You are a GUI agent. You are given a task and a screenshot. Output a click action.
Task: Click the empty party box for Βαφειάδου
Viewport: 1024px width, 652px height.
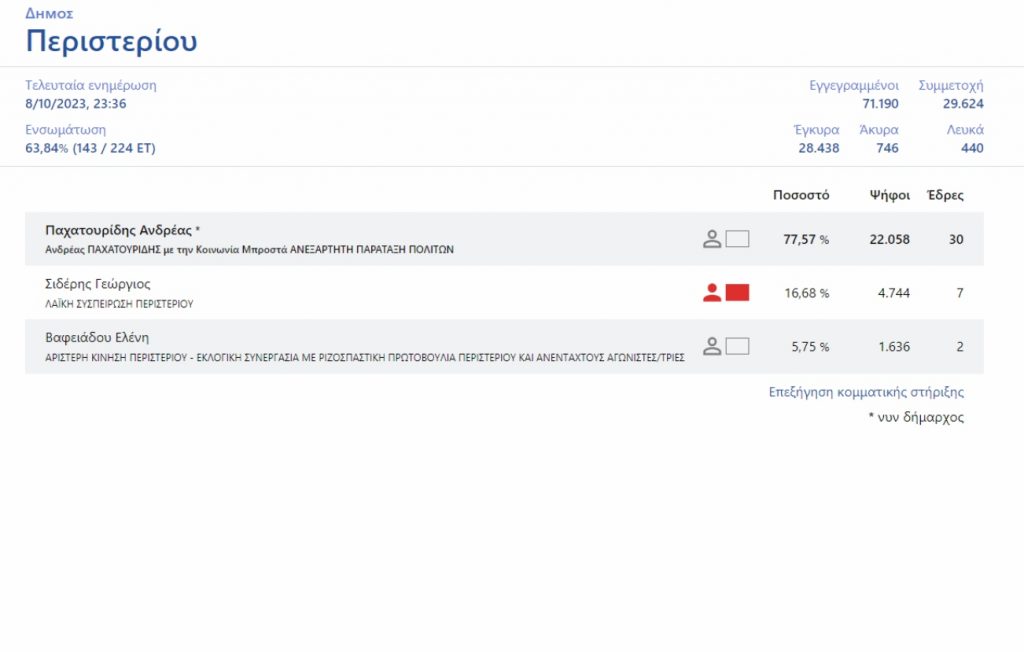[x=737, y=347]
